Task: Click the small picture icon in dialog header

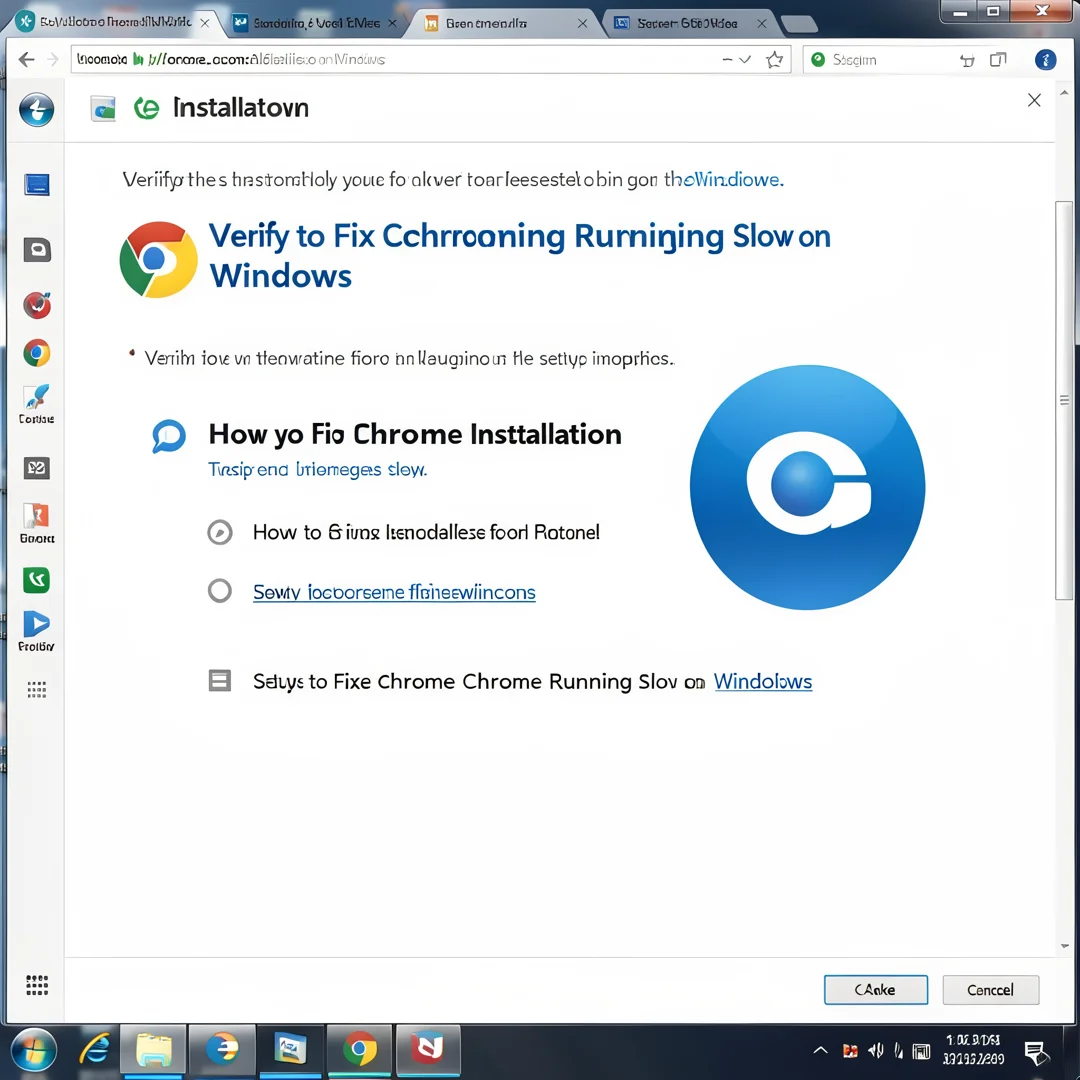Action: point(103,109)
